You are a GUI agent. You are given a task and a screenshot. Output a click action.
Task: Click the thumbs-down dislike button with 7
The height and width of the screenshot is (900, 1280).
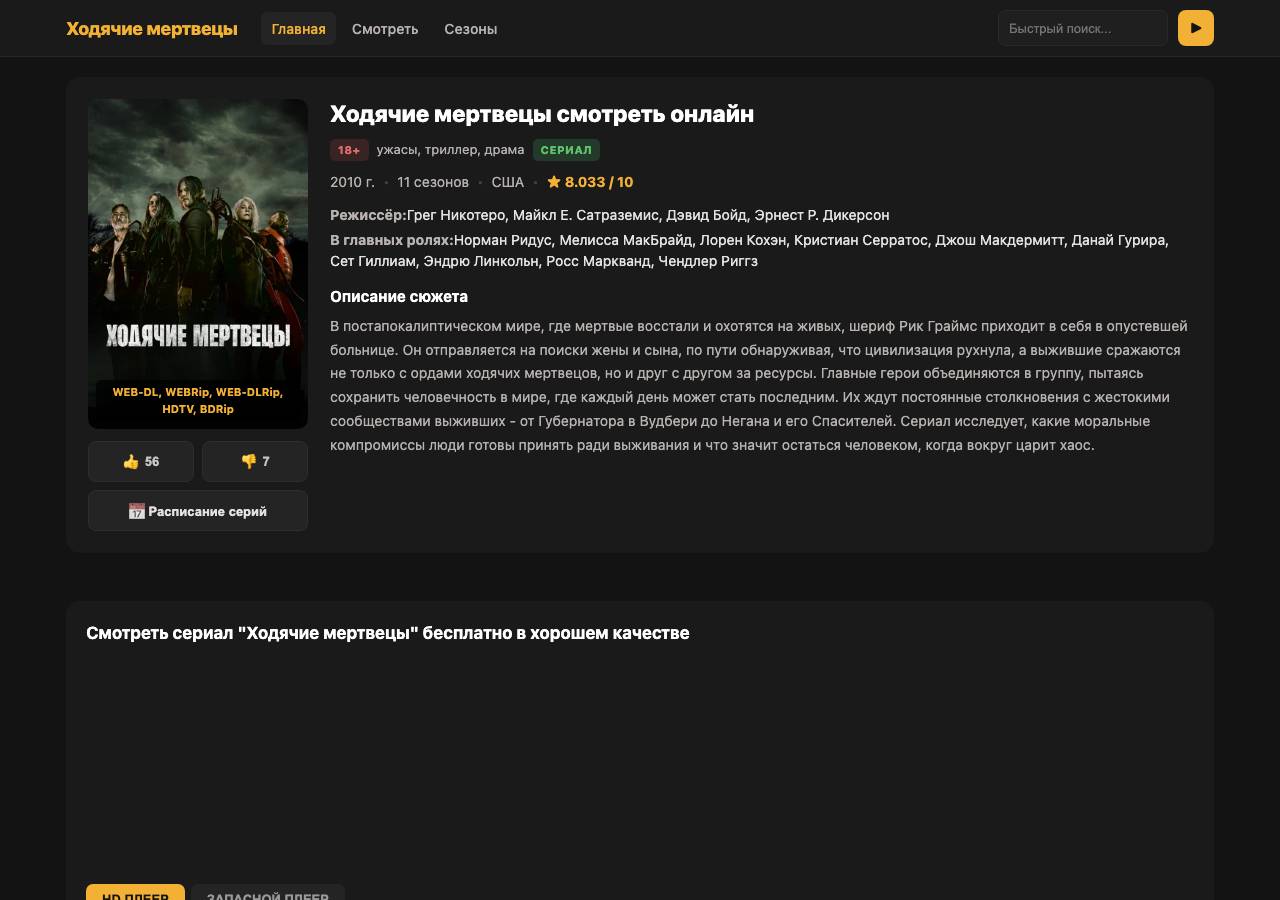pyautogui.click(x=255, y=461)
